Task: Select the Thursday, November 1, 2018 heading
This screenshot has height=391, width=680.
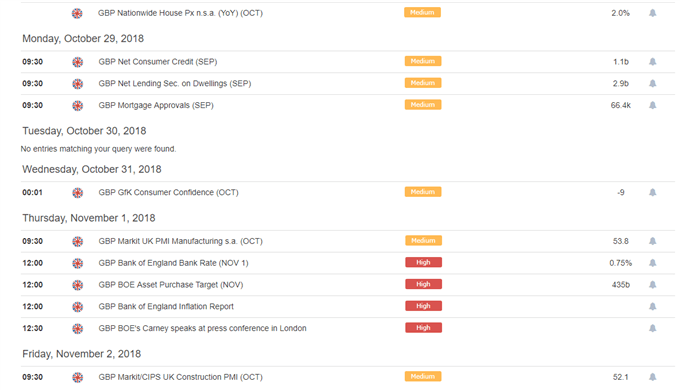Action: pos(89,218)
